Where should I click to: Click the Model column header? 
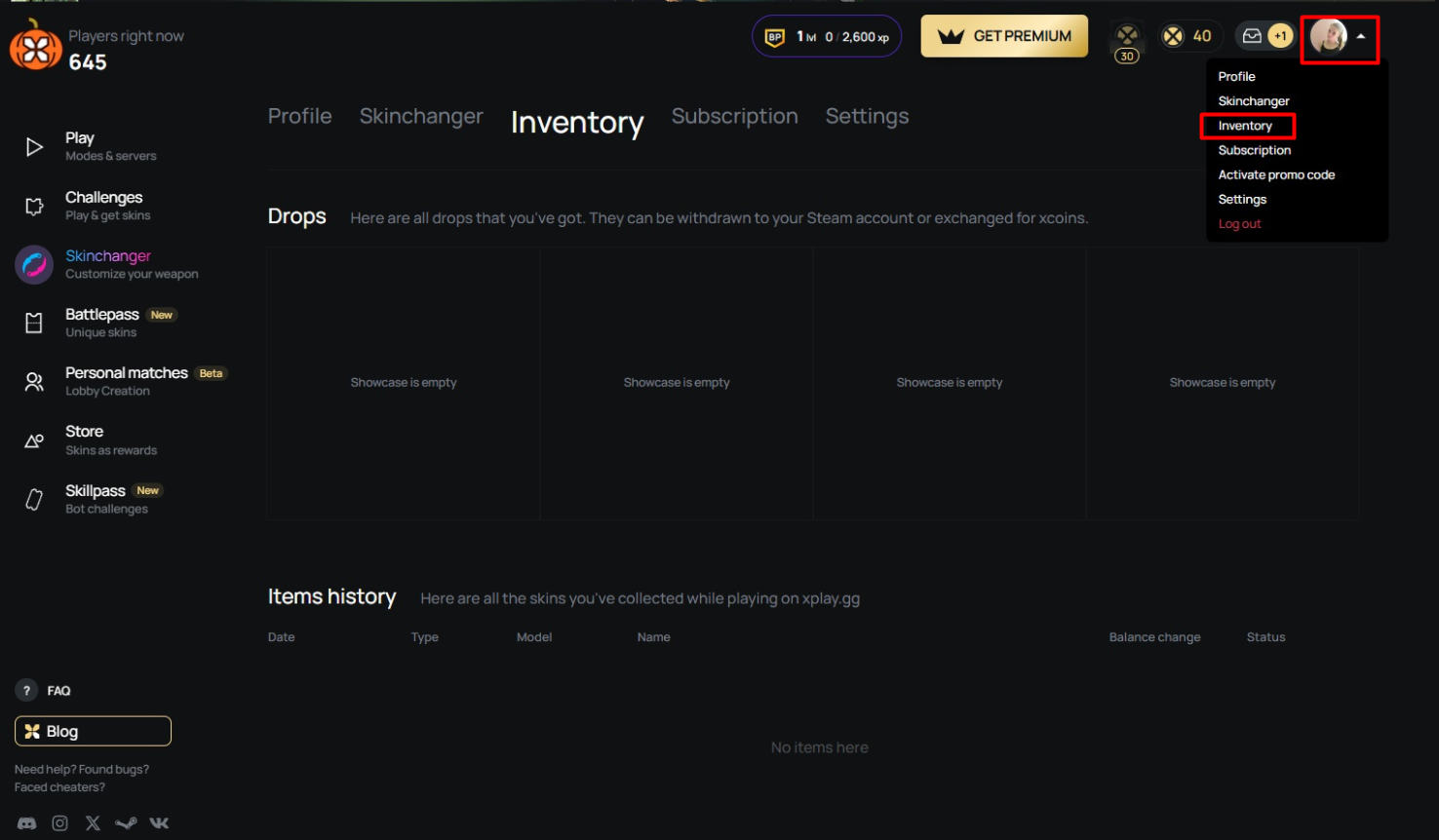[x=533, y=637]
